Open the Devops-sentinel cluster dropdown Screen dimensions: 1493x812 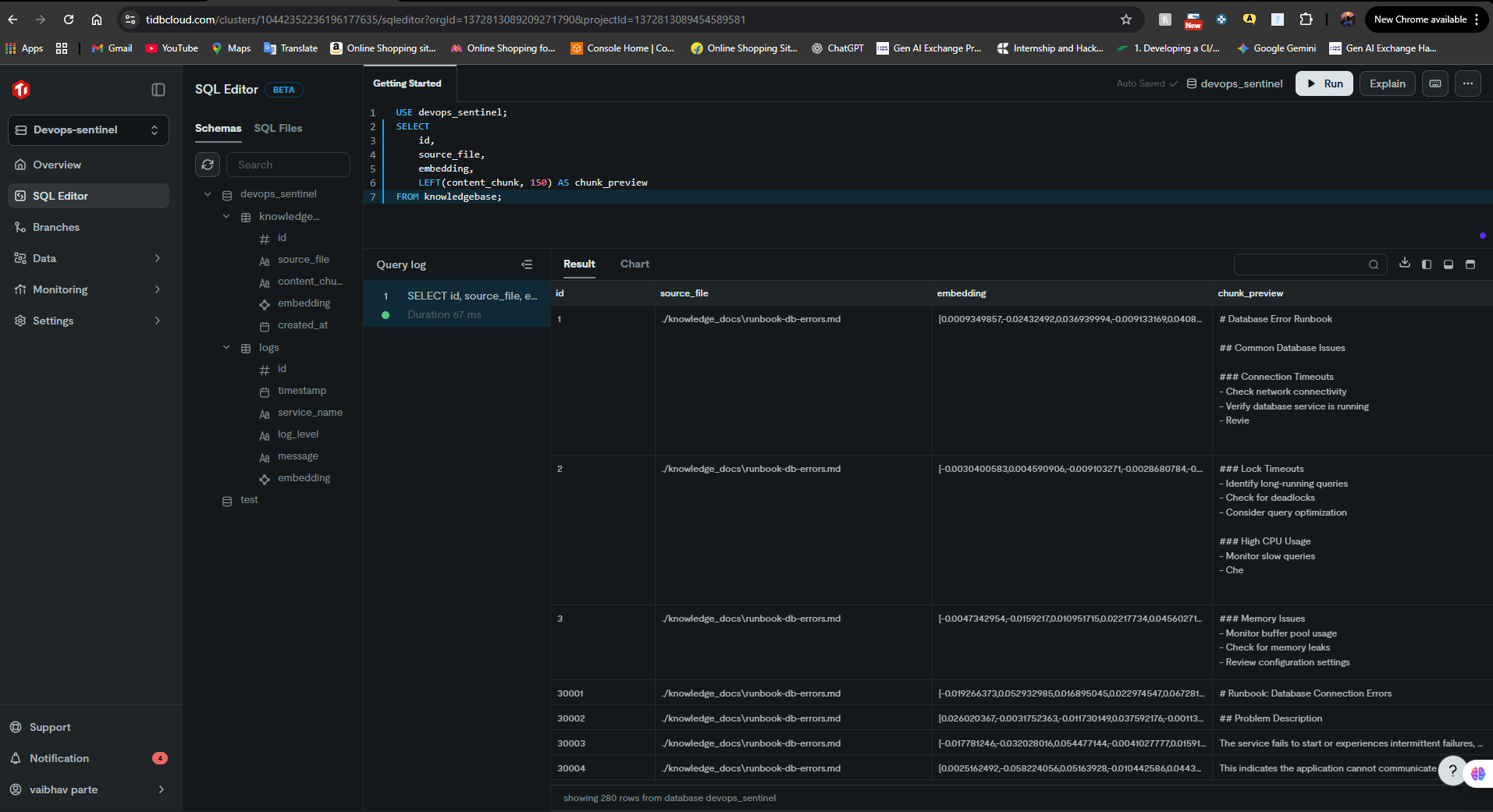click(x=88, y=130)
